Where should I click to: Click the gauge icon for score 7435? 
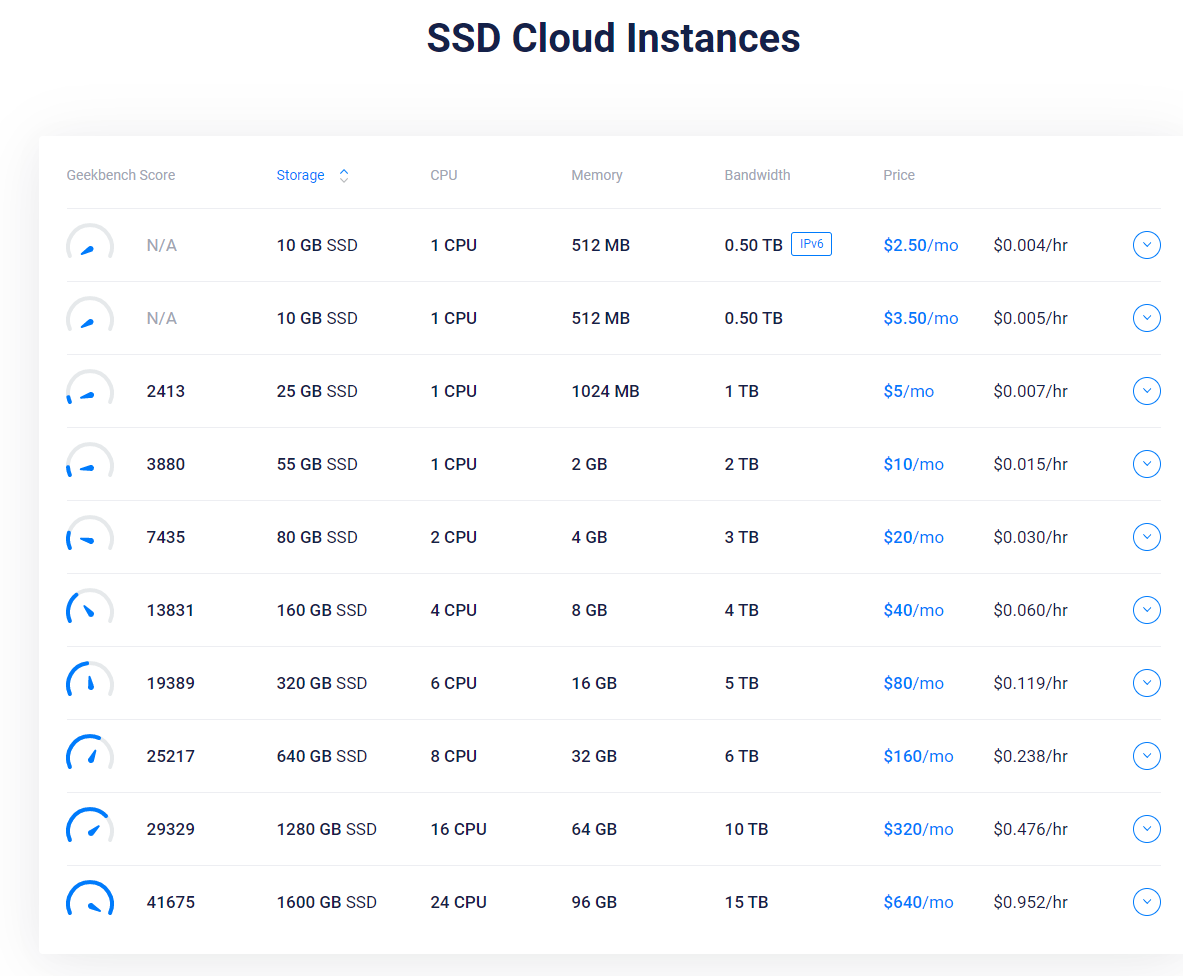click(90, 537)
